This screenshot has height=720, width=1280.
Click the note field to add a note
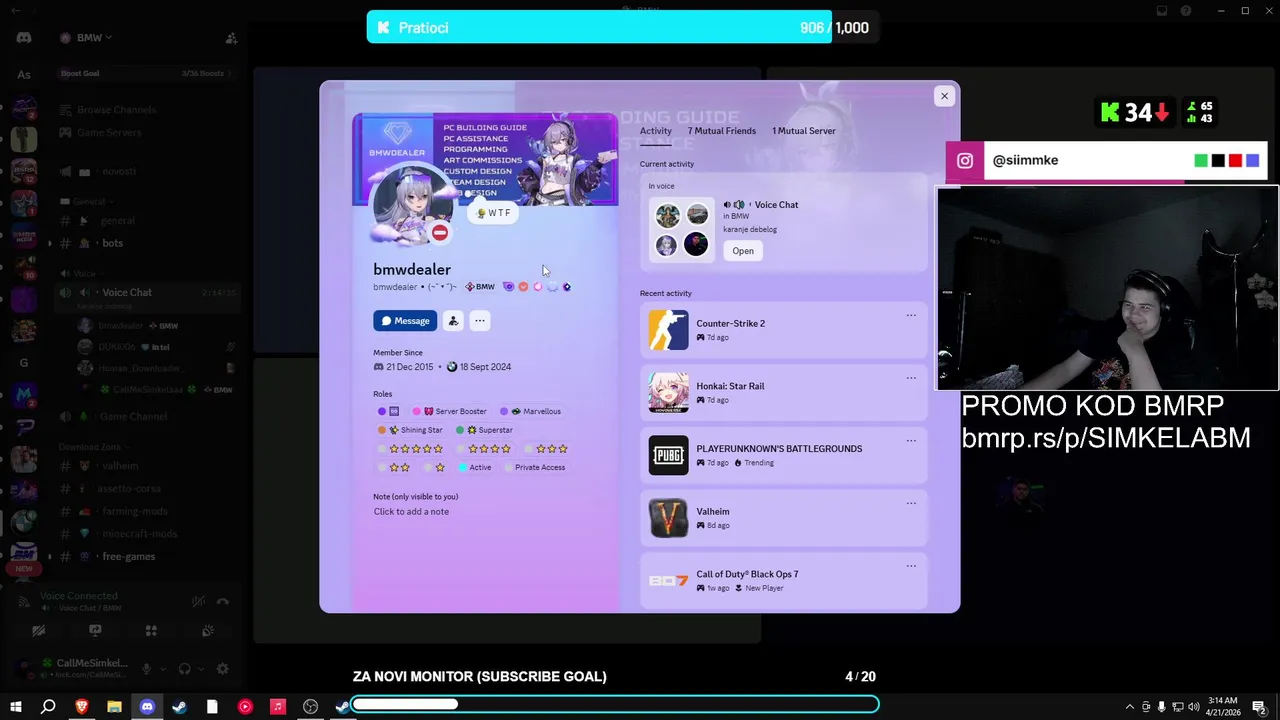pyautogui.click(x=411, y=512)
